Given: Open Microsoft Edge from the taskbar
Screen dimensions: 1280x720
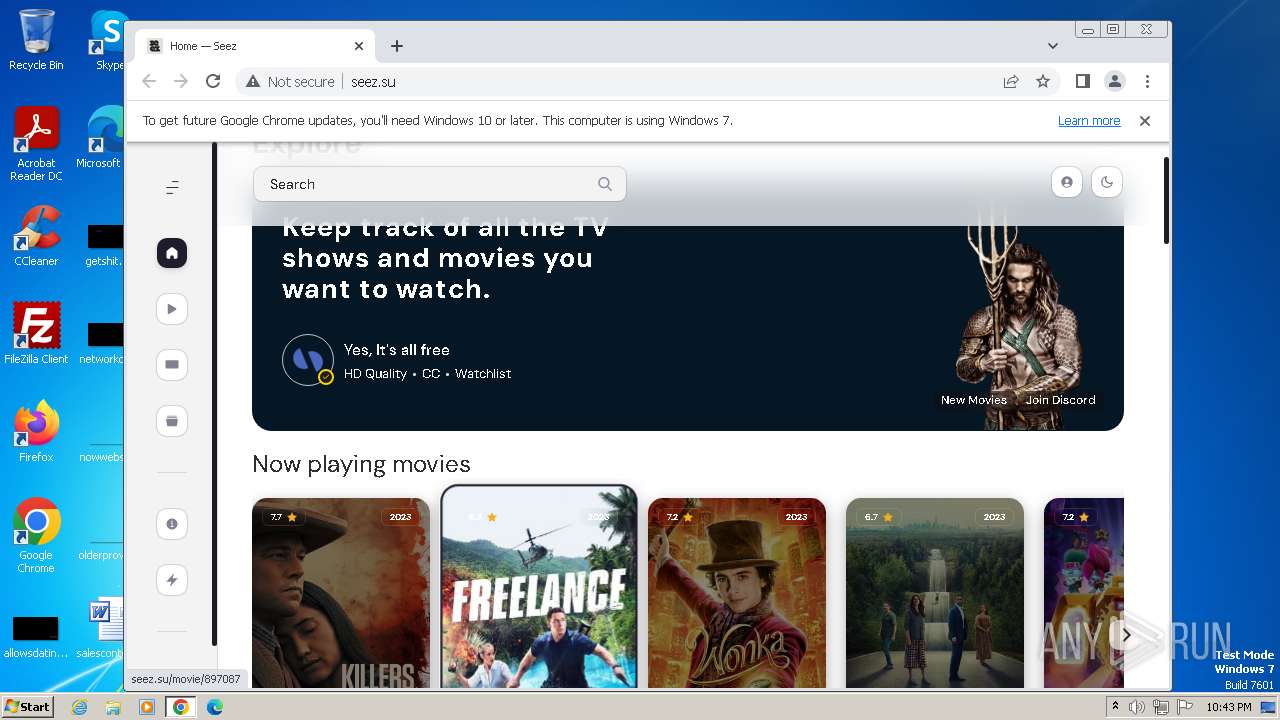Looking at the screenshot, I should click(215, 707).
